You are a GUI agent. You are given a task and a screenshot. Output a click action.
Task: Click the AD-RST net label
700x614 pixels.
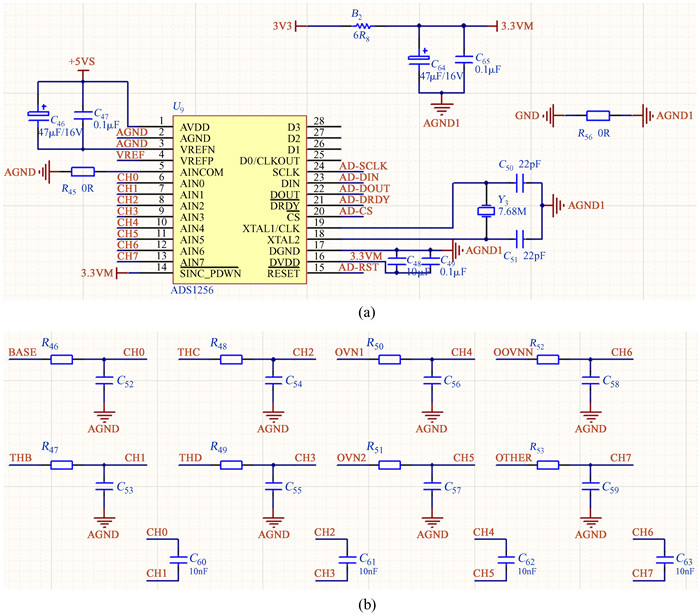pyautogui.click(x=358, y=267)
